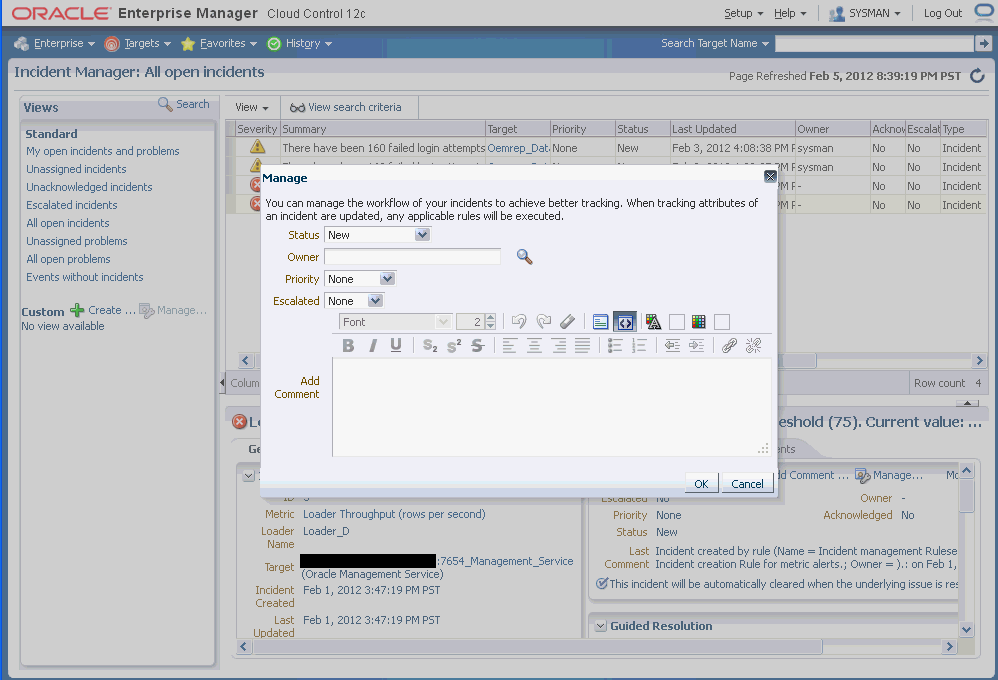
Task: Toggle bold formatting in comment editor
Action: (x=348, y=346)
